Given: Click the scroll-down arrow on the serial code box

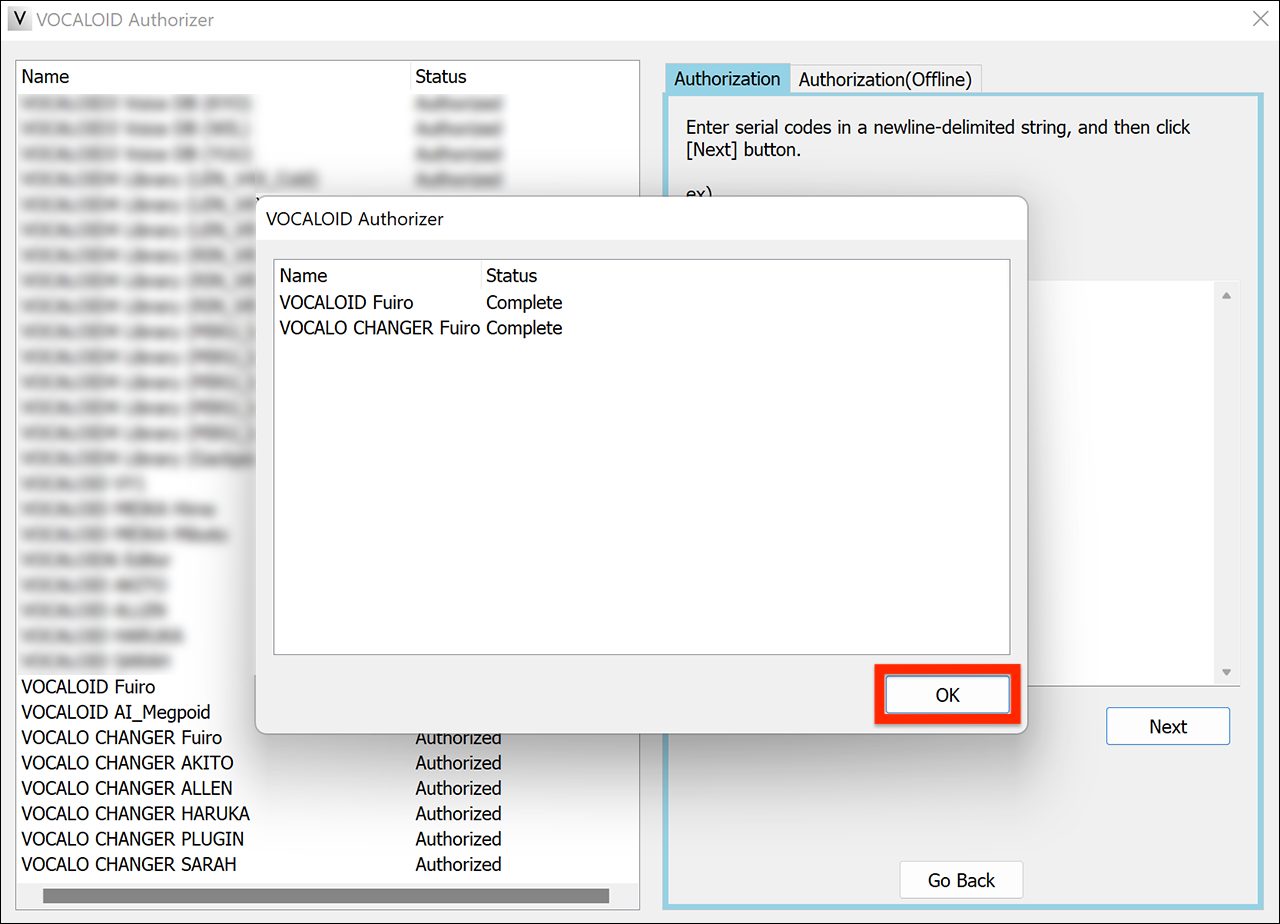Looking at the screenshot, I should click(1224, 671).
